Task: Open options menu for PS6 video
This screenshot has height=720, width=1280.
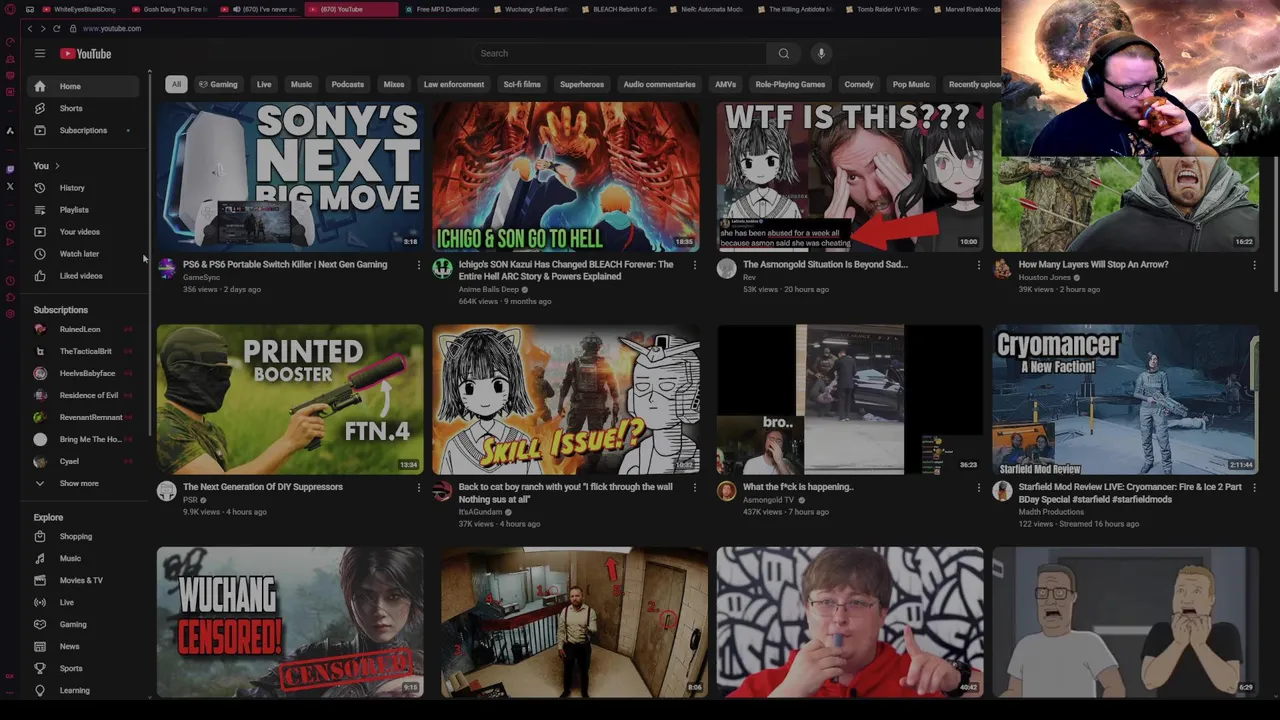Action: [x=419, y=265]
